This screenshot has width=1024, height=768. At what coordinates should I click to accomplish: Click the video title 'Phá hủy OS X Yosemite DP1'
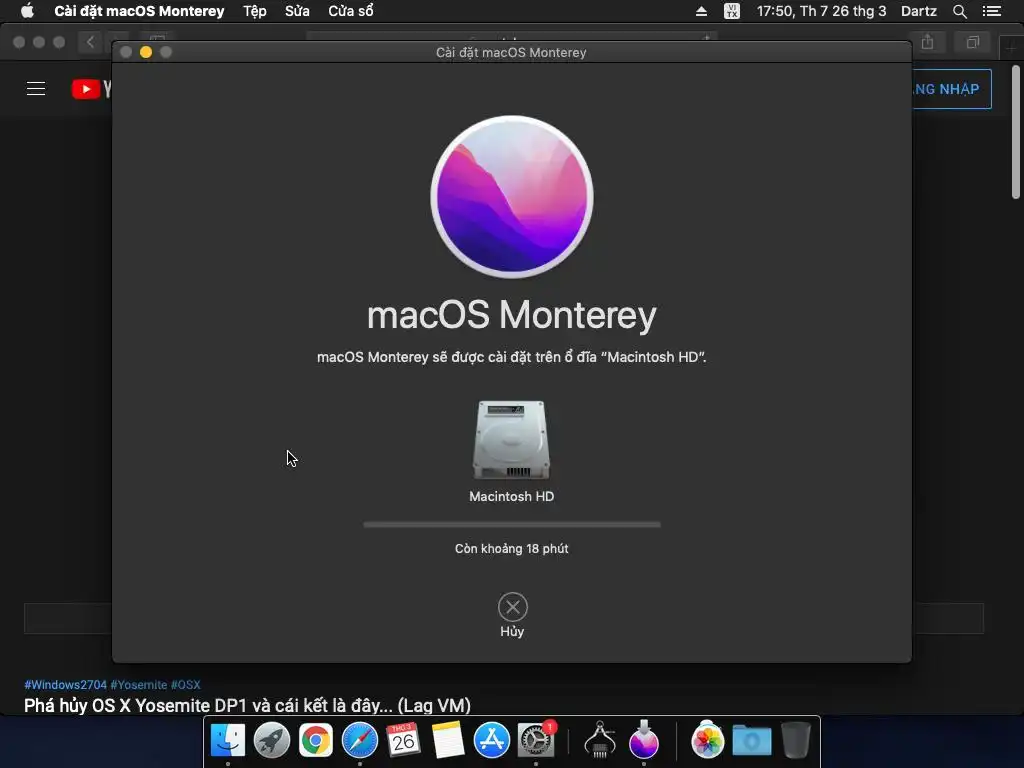[248, 705]
